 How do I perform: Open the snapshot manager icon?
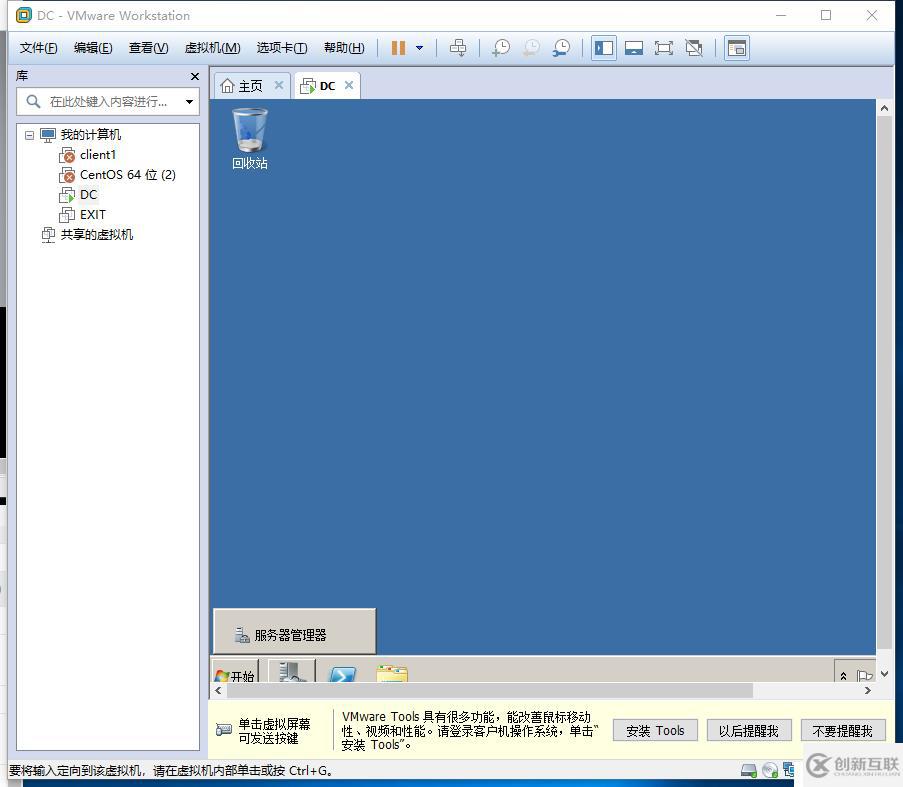(x=561, y=48)
